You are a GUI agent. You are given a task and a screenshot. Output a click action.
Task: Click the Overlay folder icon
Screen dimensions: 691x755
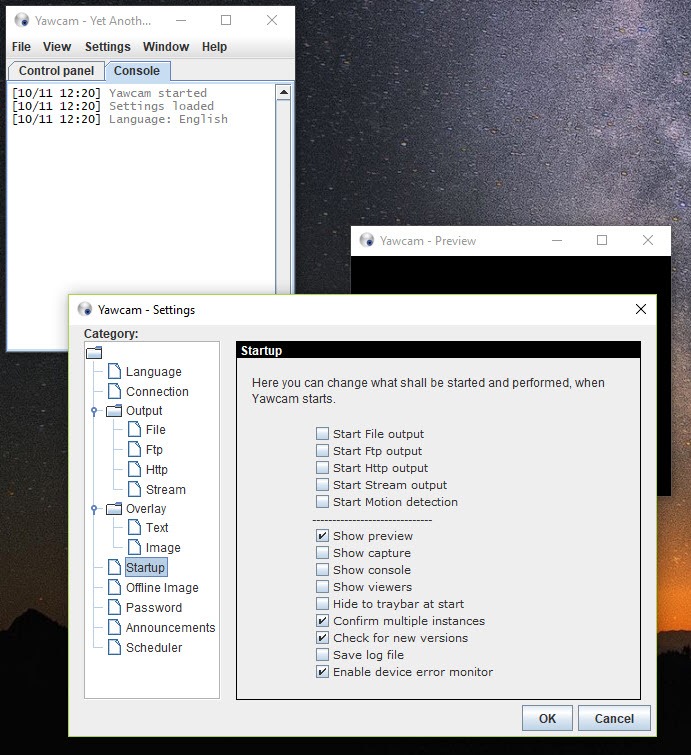[x=114, y=508]
